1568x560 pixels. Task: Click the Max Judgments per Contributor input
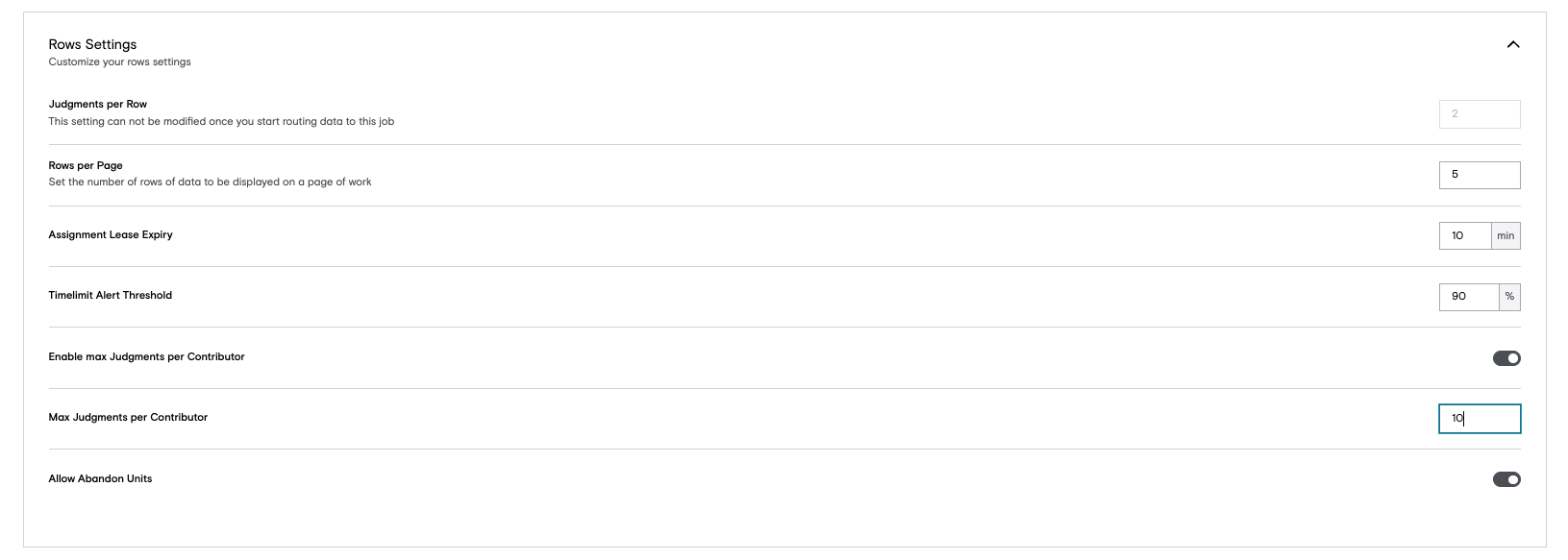coord(1479,419)
